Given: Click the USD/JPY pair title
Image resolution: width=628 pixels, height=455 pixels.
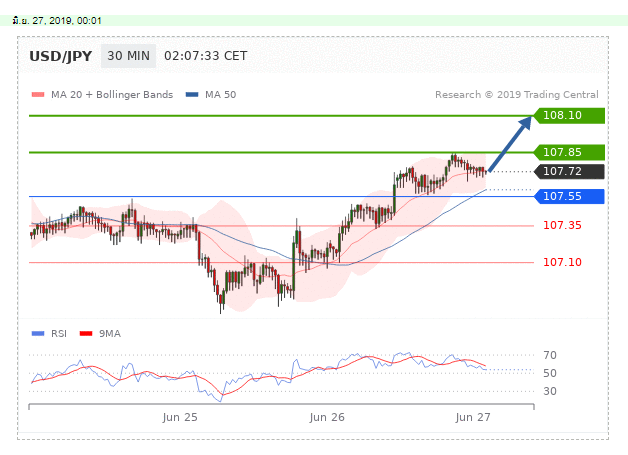Looking at the screenshot, I should point(60,56).
